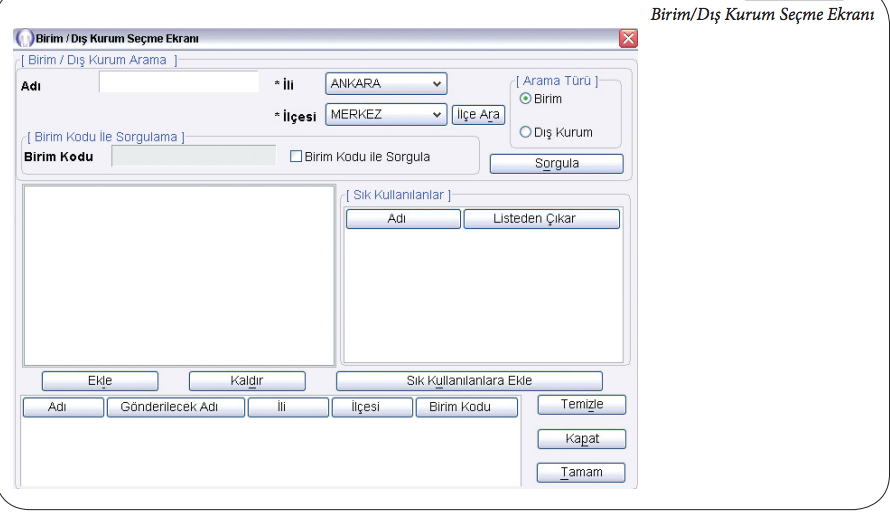Open the İli dropdown showing ANKARA
890x515 pixels.
point(386,83)
